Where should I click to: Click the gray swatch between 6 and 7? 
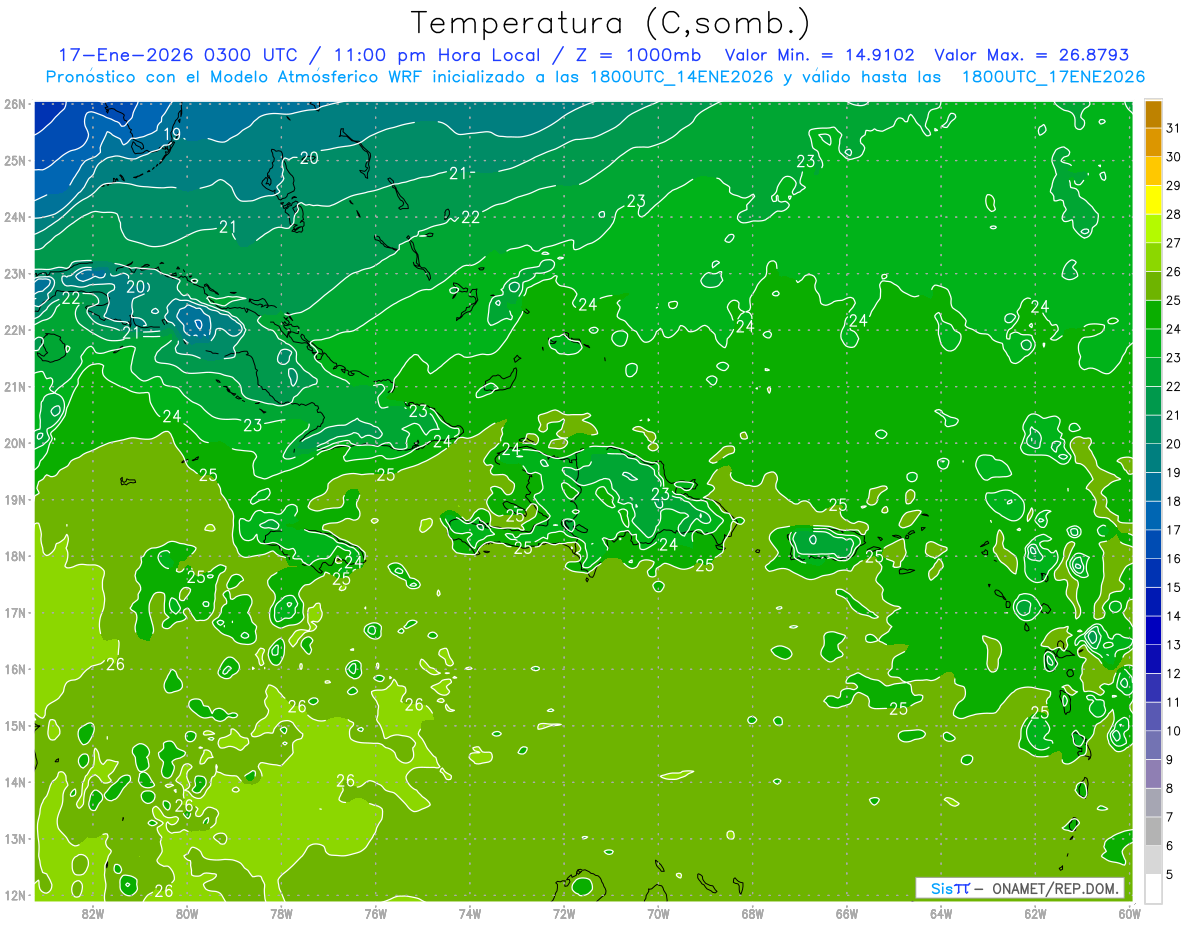click(1154, 831)
